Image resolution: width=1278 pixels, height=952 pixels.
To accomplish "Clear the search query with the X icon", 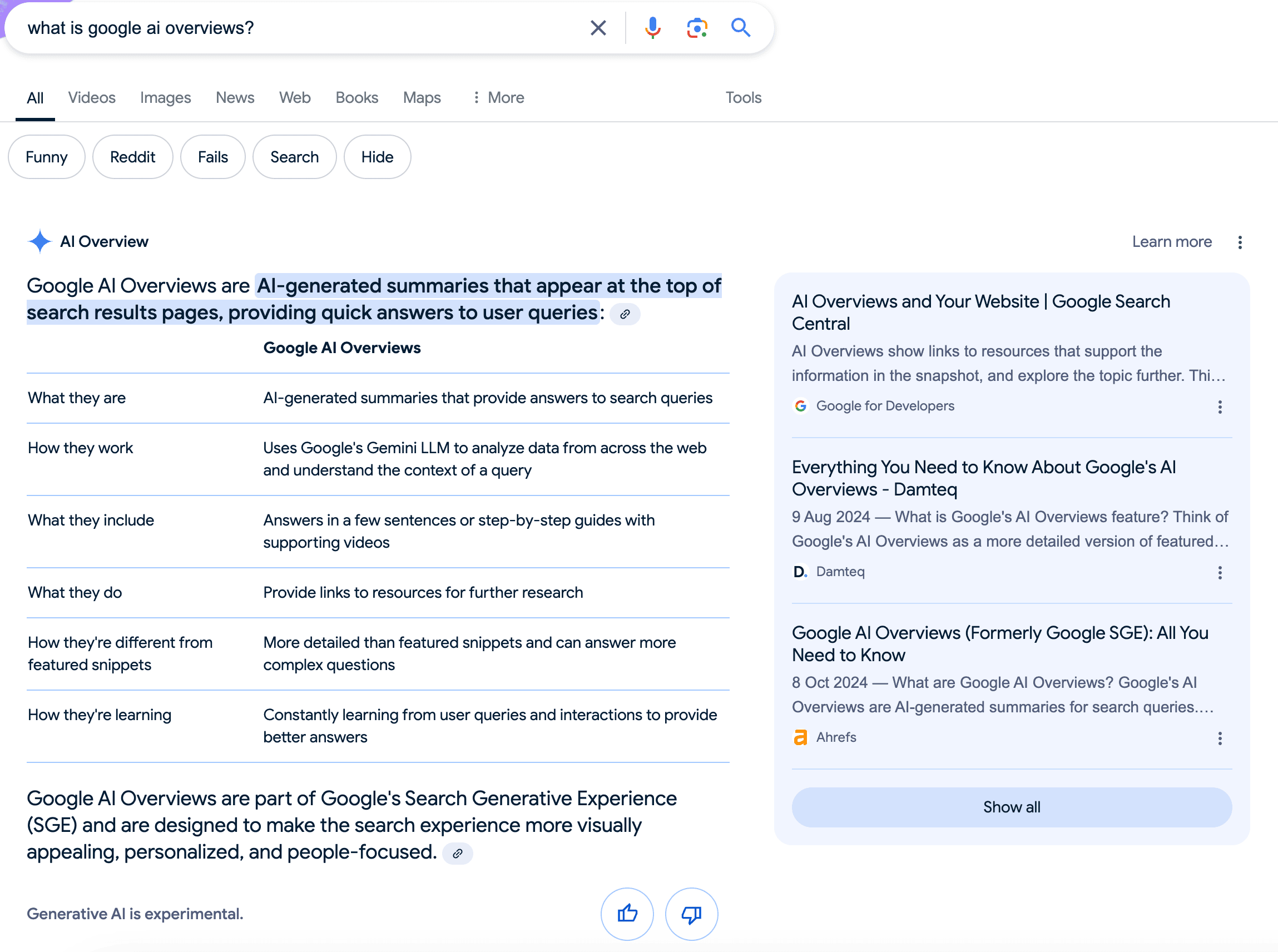I will click(598, 28).
